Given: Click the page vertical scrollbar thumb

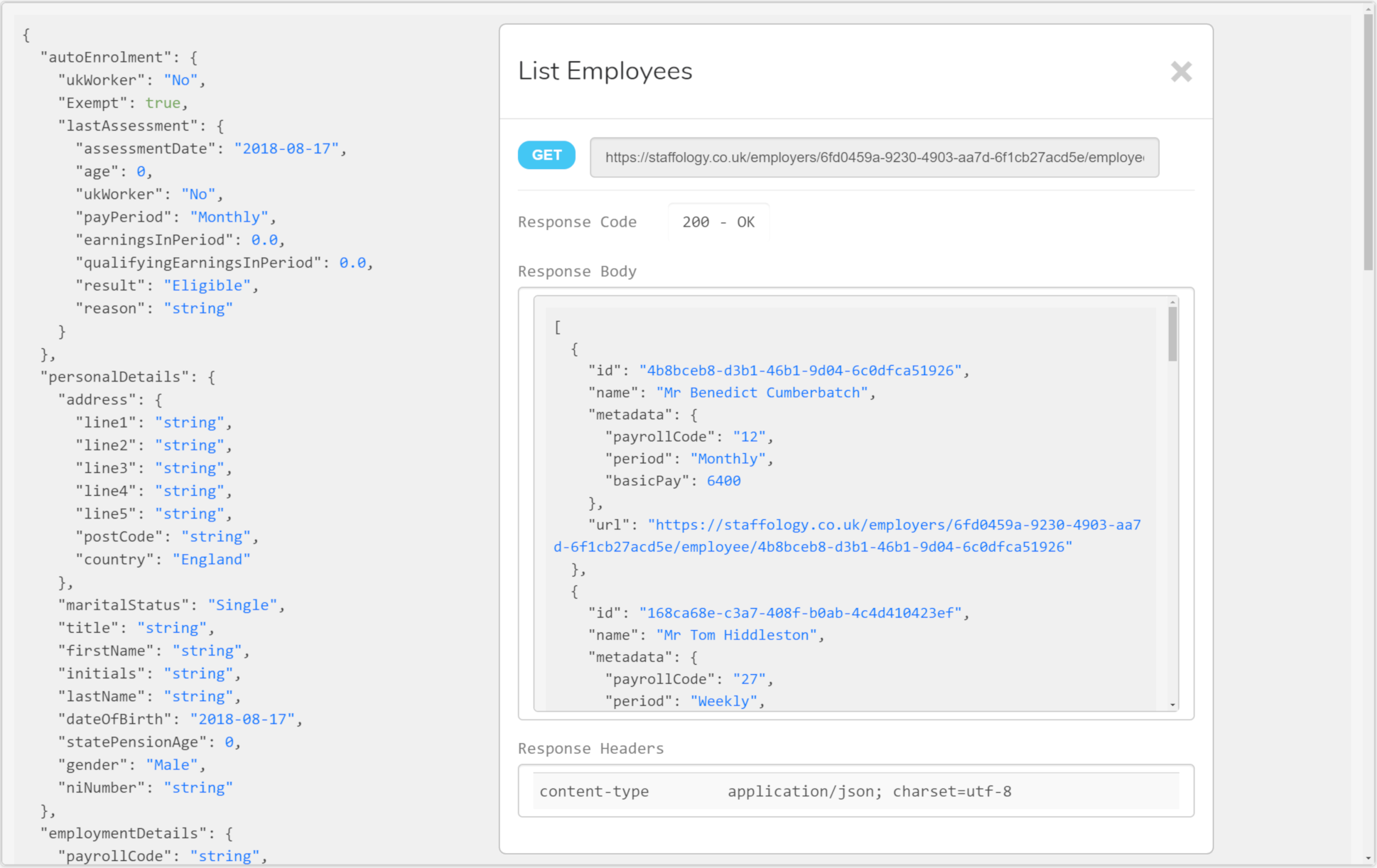Looking at the screenshot, I should point(1368,142).
